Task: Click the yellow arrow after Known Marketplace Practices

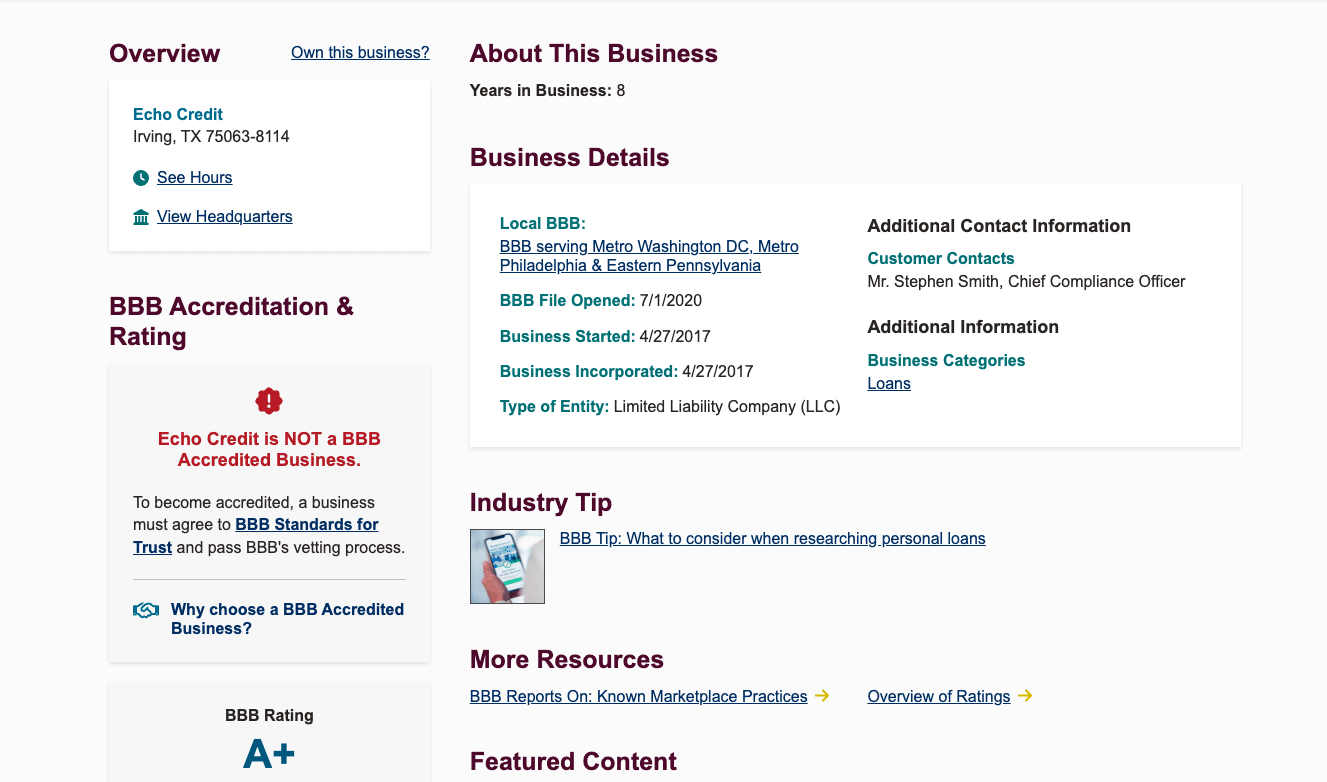Action: pyautogui.click(x=822, y=695)
